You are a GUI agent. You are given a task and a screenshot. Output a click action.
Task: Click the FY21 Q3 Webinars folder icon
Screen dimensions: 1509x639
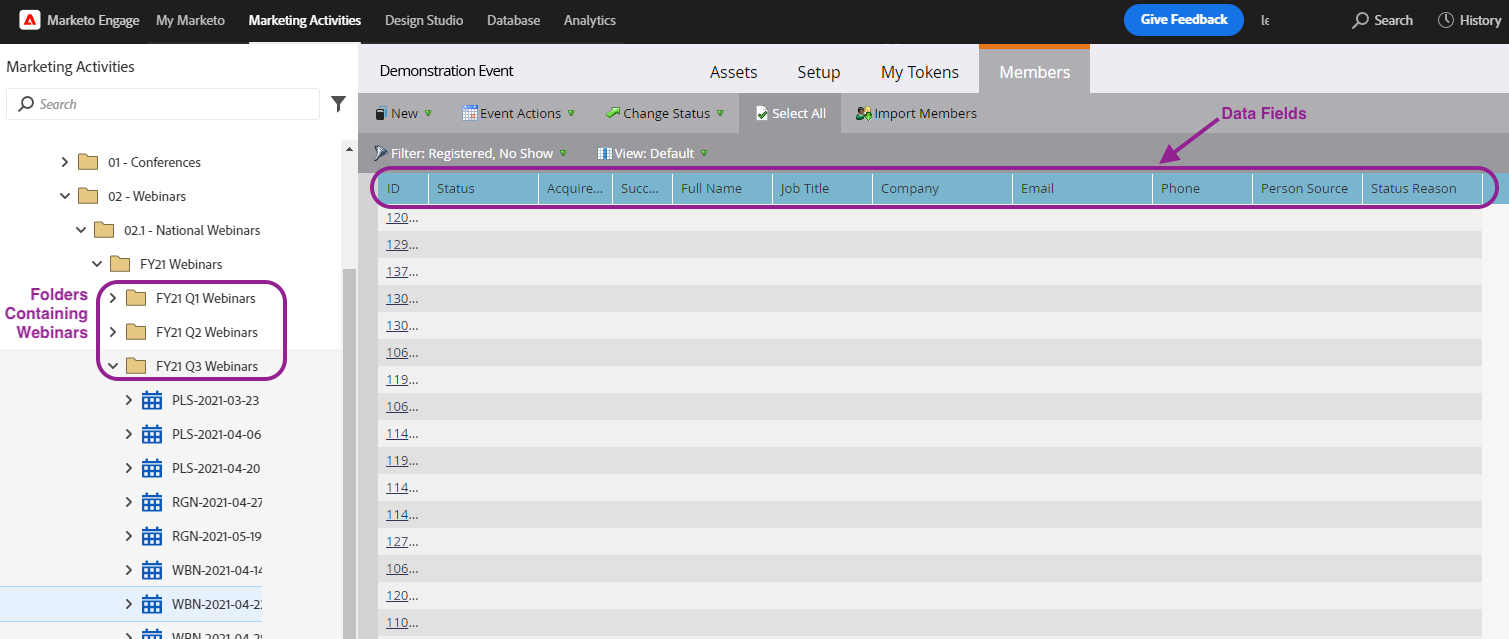(136, 366)
